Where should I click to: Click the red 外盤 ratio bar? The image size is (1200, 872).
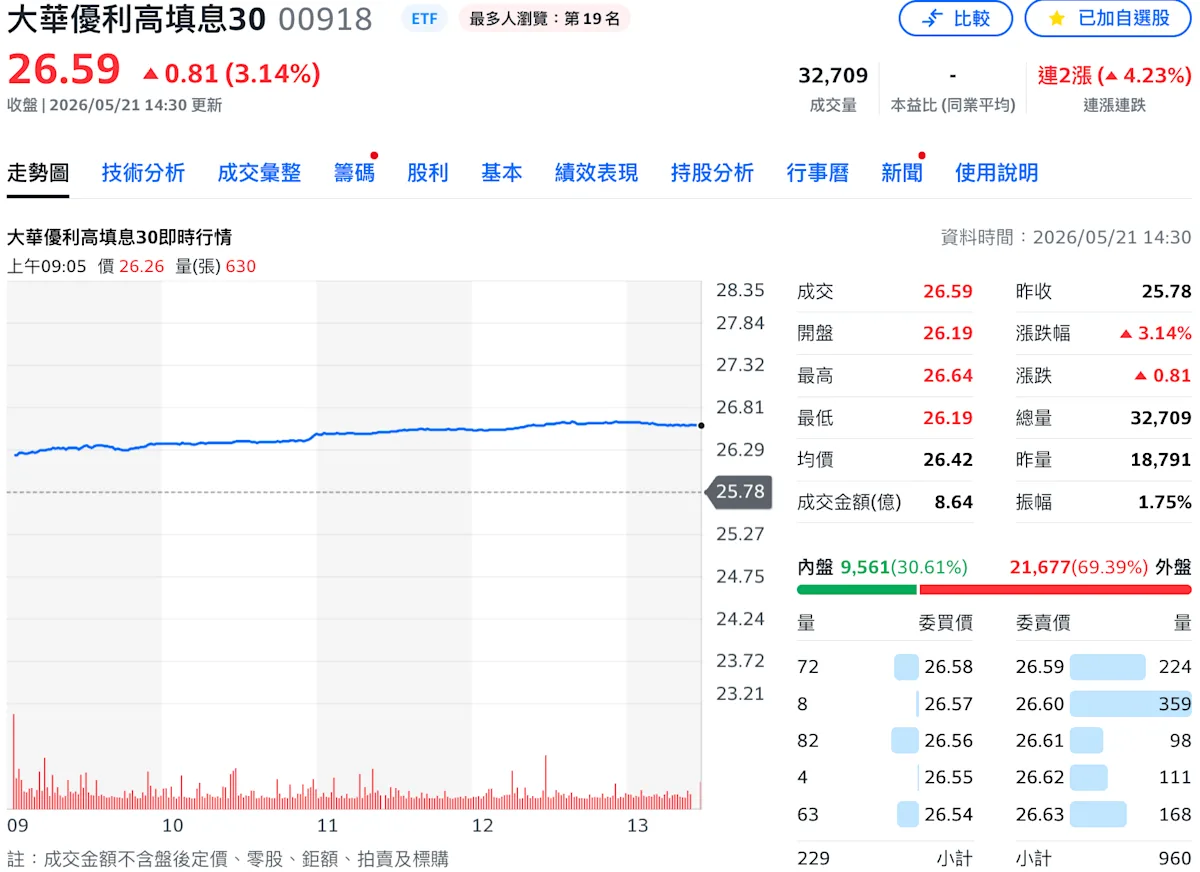click(x=1055, y=589)
